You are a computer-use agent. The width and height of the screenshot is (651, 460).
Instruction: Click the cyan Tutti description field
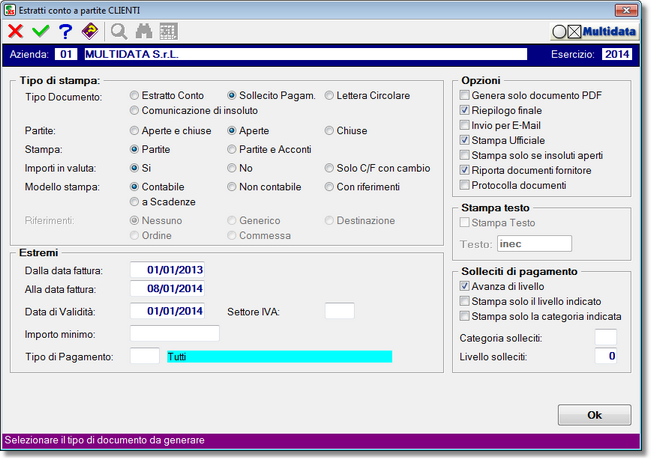279,356
